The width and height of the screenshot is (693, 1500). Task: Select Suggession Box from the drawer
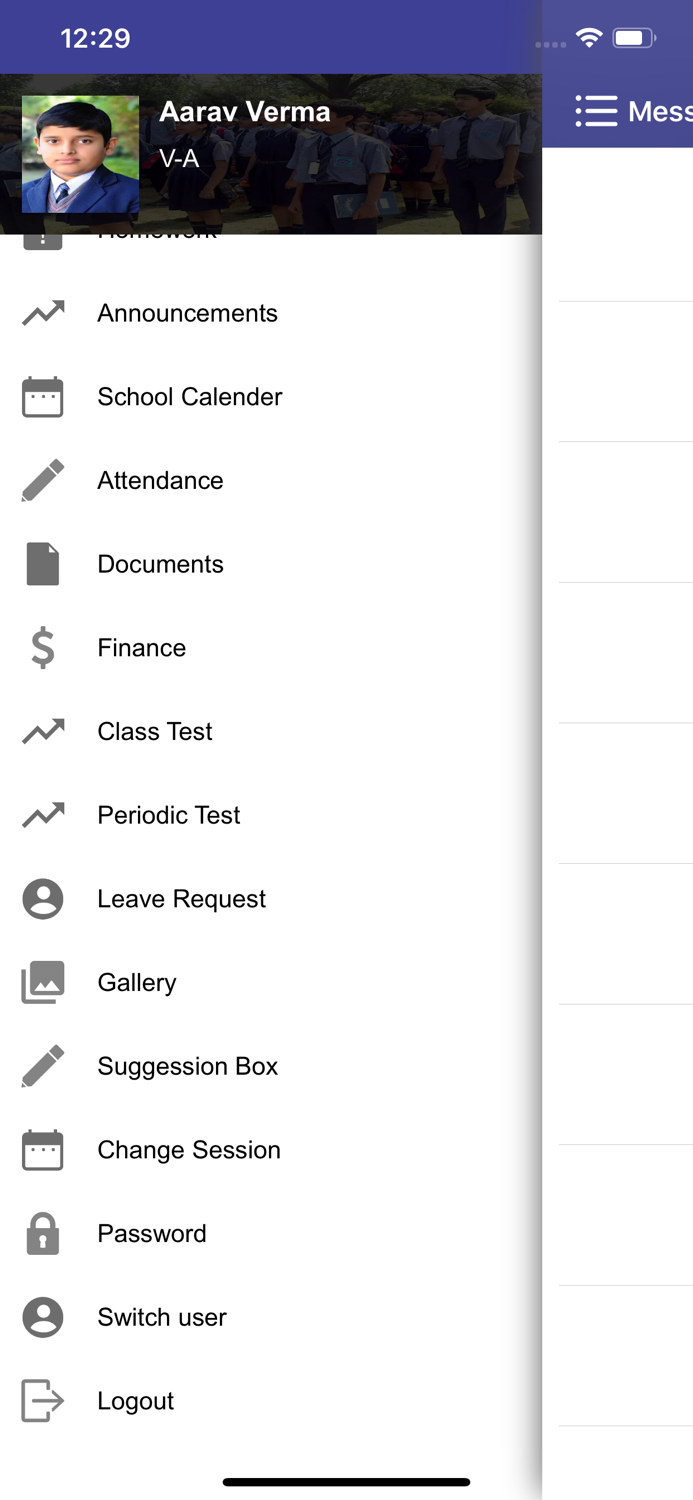(x=188, y=1066)
